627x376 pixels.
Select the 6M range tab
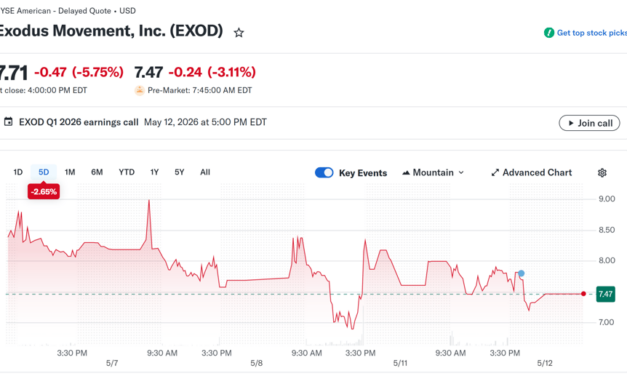coord(97,172)
